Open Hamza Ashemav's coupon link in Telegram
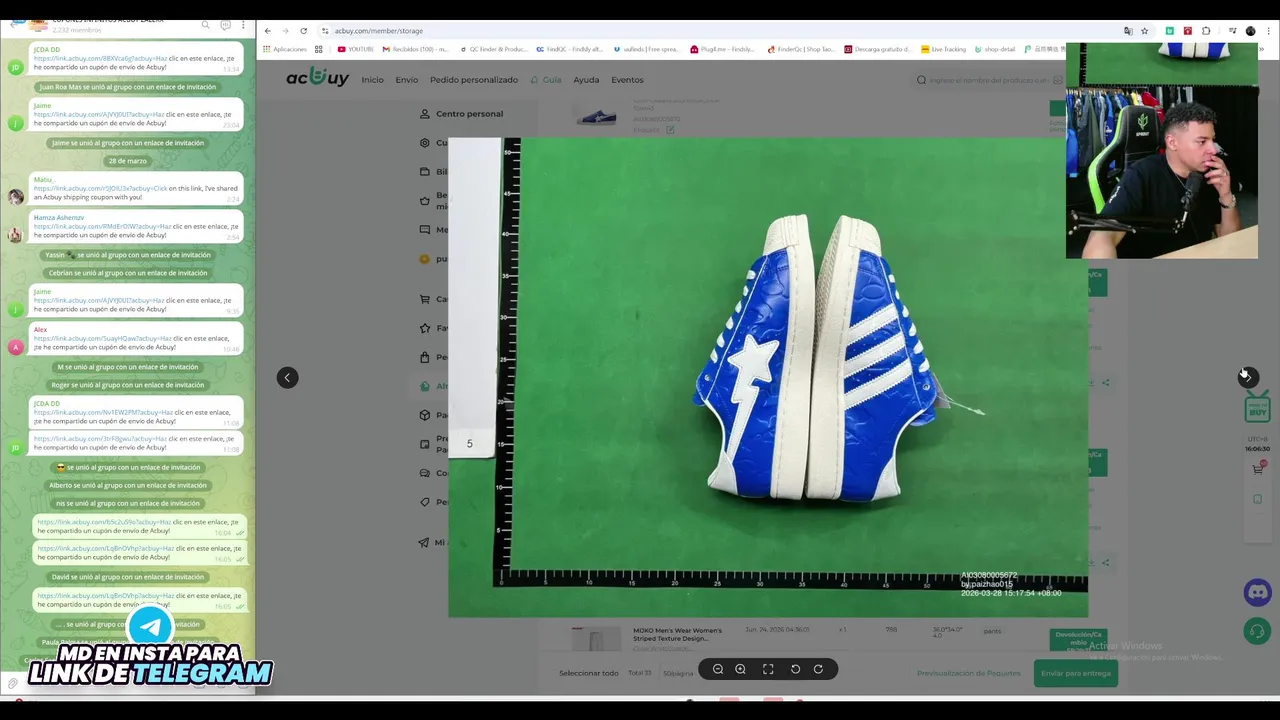The image size is (1280, 720). pos(102,226)
